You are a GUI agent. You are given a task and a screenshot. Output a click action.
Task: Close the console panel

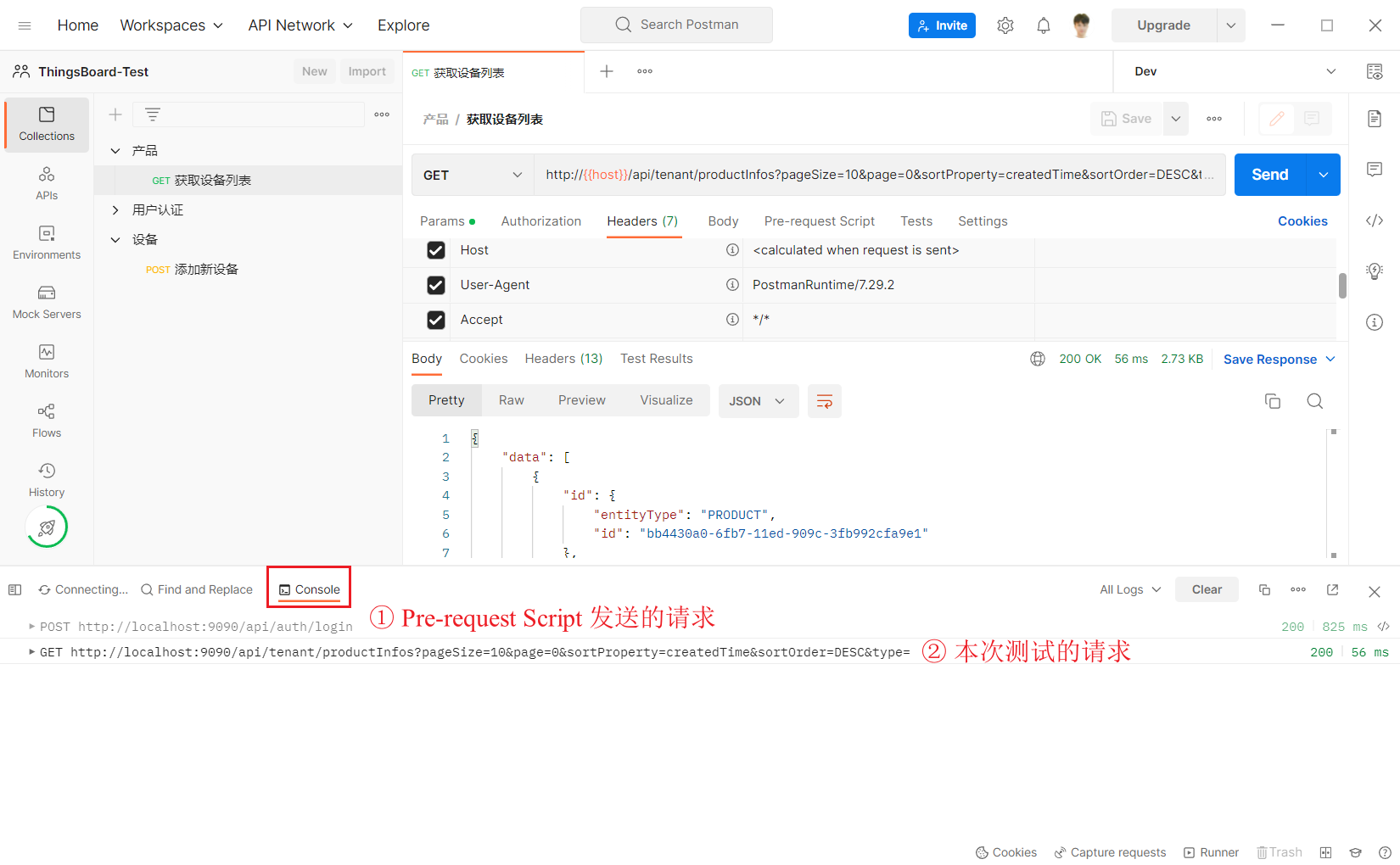click(x=1375, y=592)
